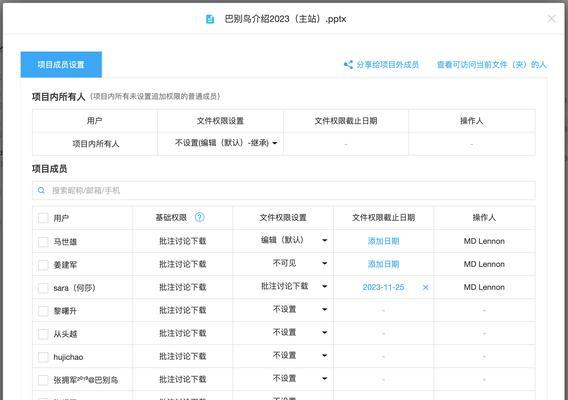Viewport: 568px width, 400px height.
Task: Click the 2023-11-25 deadline date for sara
Action: click(383, 287)
